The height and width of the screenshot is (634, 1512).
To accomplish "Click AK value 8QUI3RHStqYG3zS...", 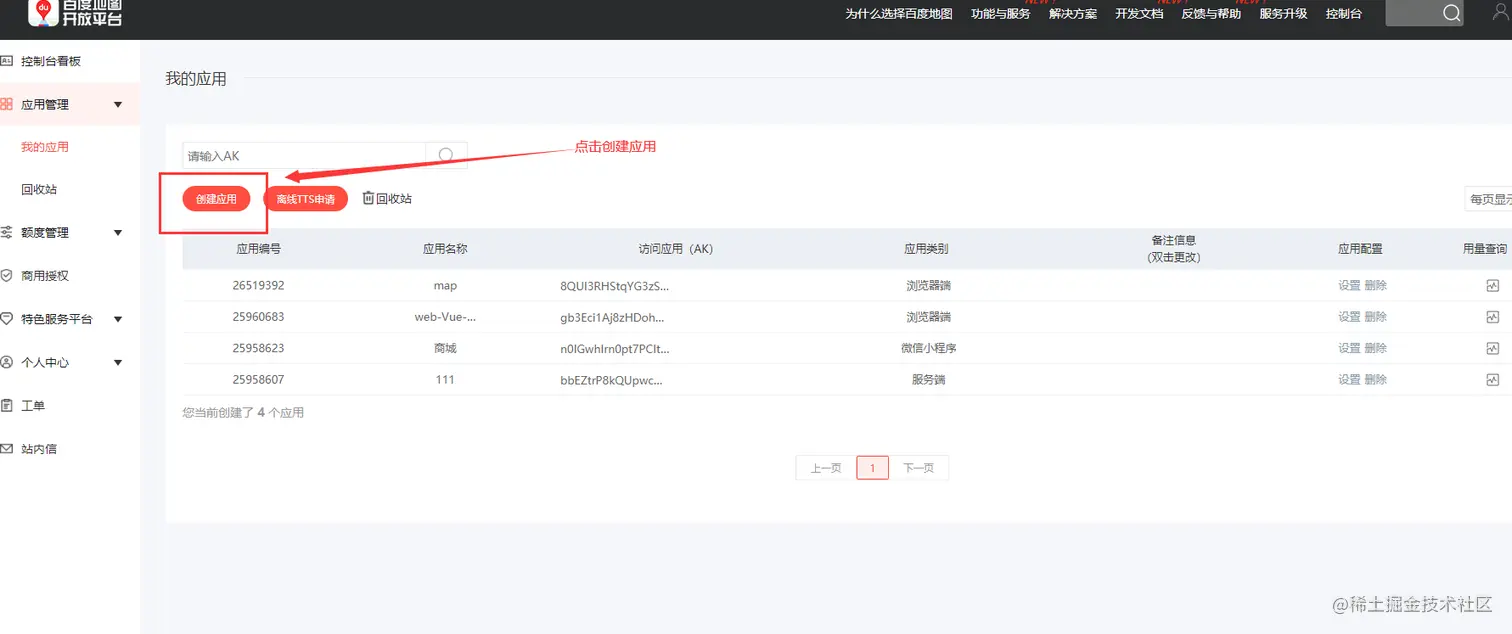I will click(x=614, y=285).
